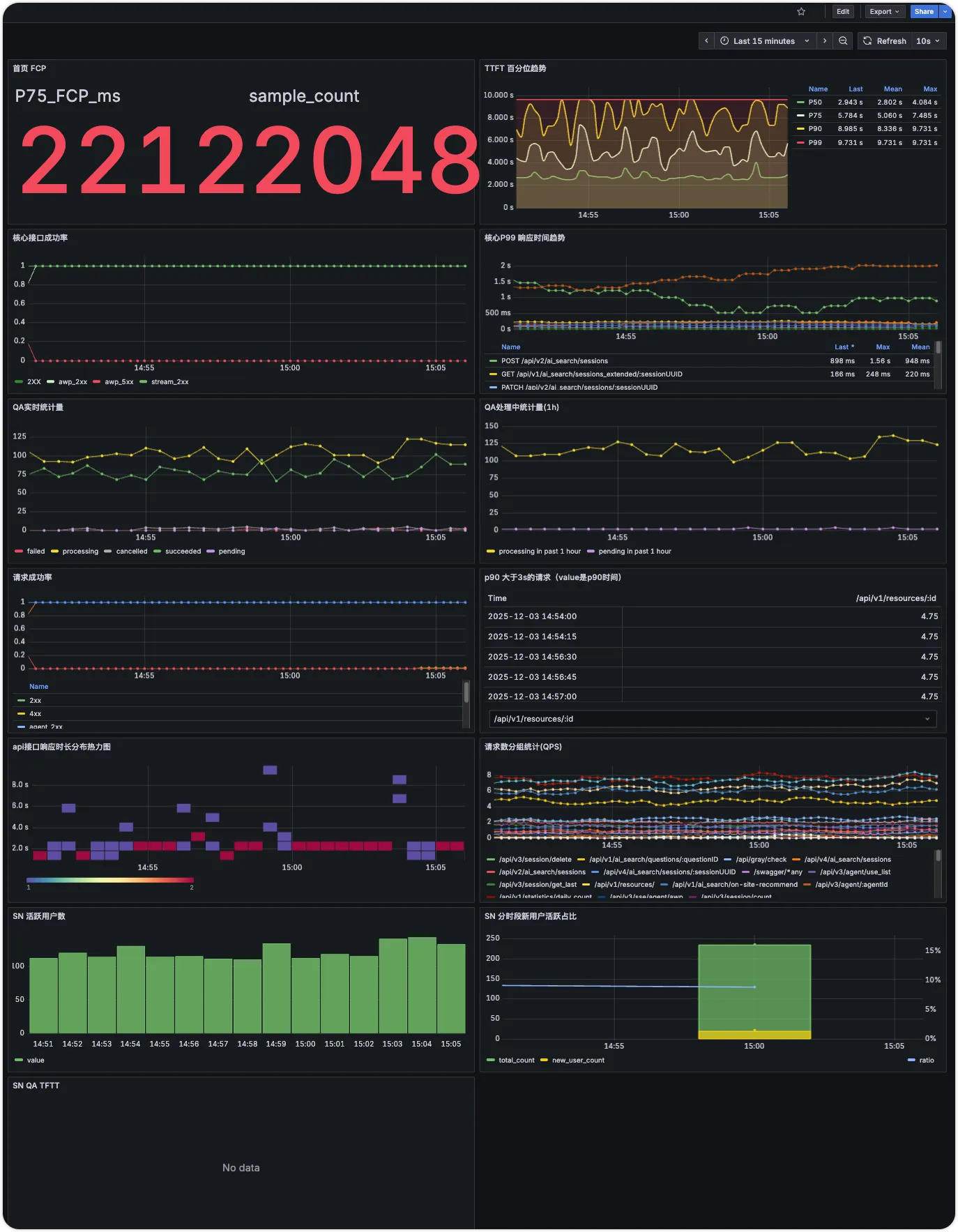Expand the 10s refresh interval dropdown
Screen dimensions: 958x1232
point(928,41)
